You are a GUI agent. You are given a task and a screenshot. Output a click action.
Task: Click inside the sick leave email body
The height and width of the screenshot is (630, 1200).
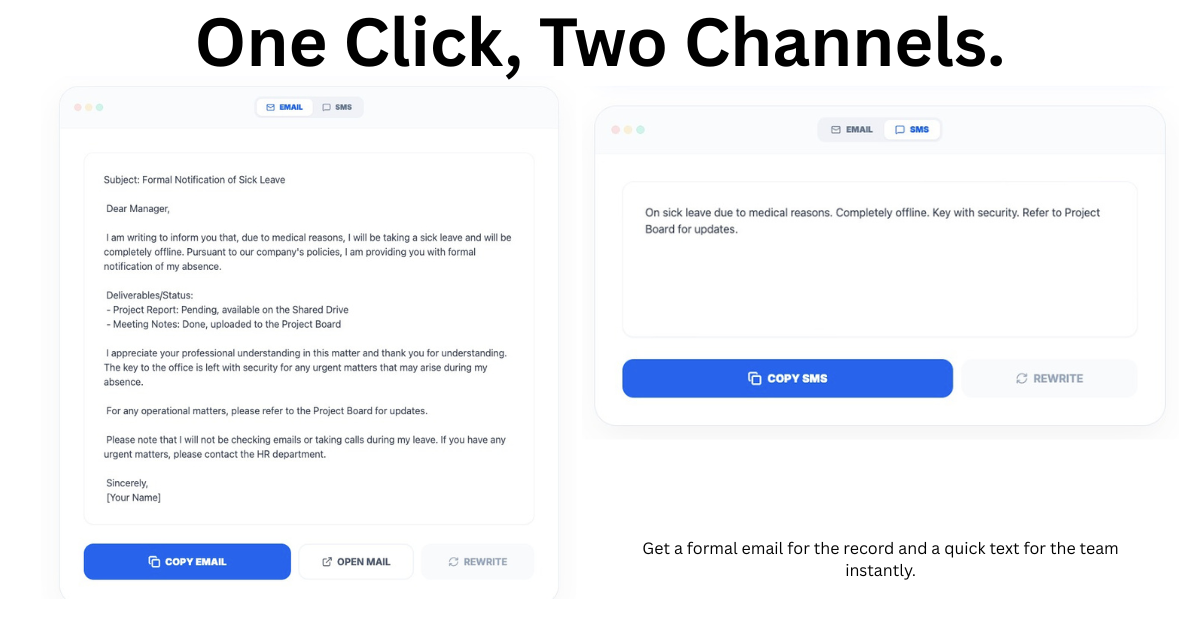pyautogui.click(x=309, y=339)
